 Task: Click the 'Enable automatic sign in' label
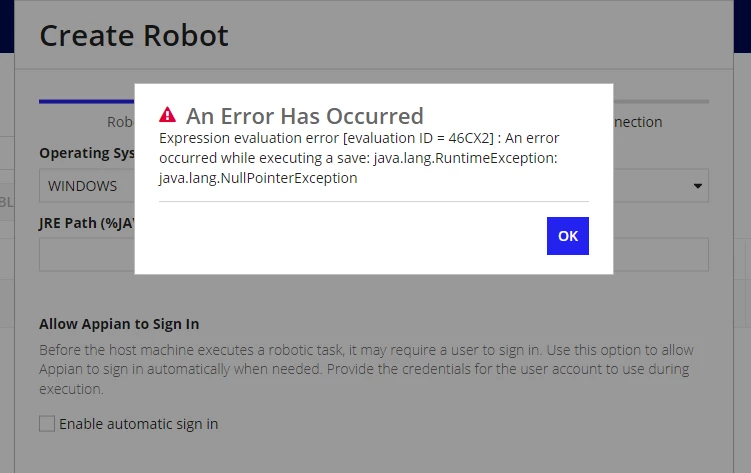[138, 424]
